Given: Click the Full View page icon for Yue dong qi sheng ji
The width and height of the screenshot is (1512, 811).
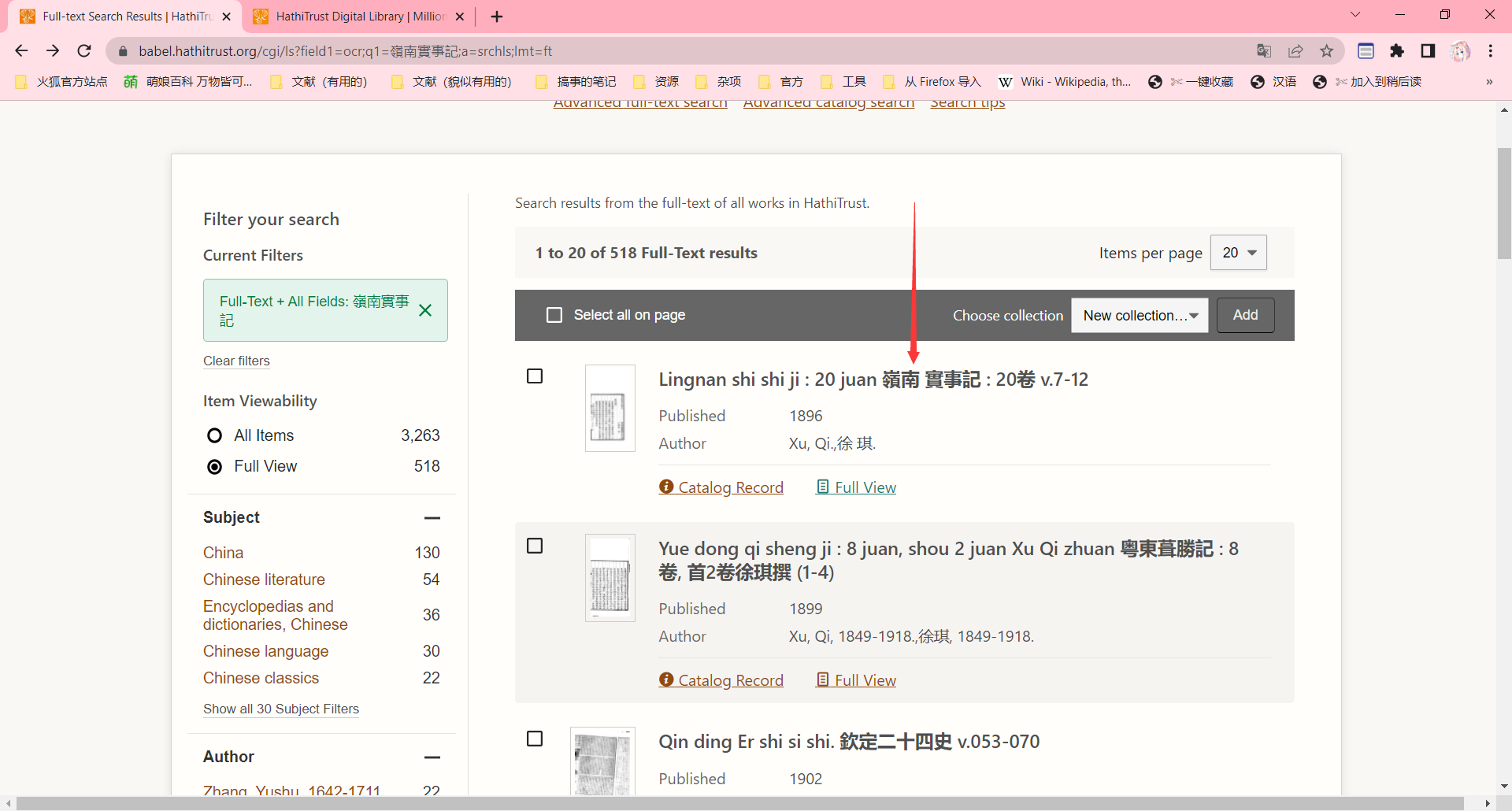Looking at the screenshot, I should point(822,680).
